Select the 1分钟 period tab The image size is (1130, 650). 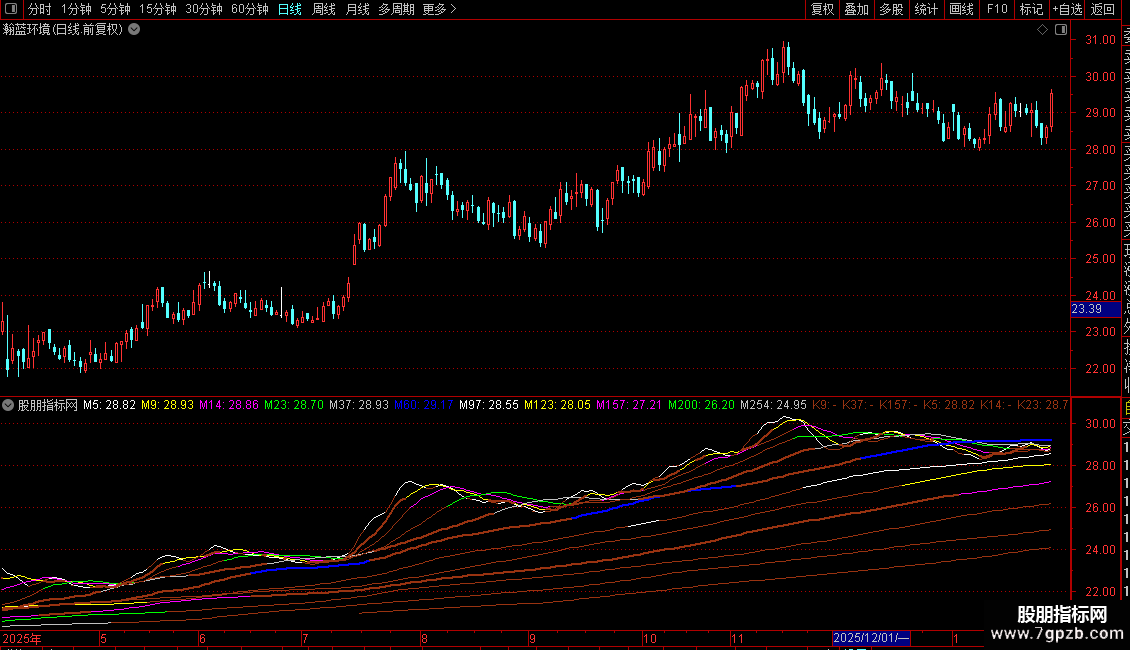tap(76, 9)
